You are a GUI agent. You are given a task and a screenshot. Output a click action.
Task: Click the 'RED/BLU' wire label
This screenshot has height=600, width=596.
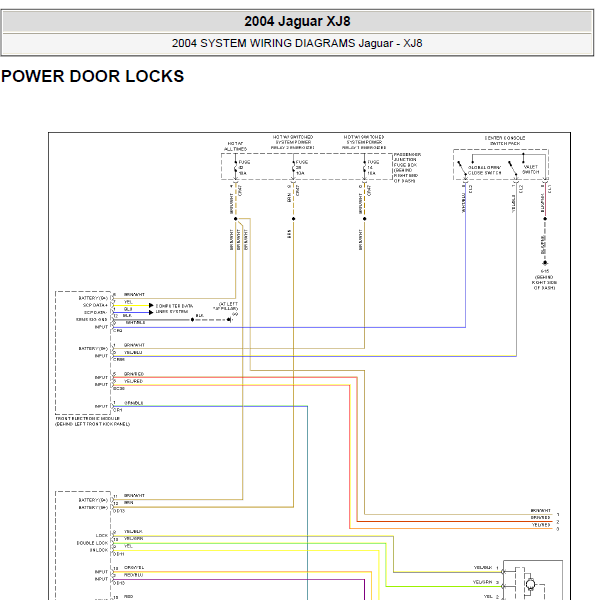click(133, 575)
